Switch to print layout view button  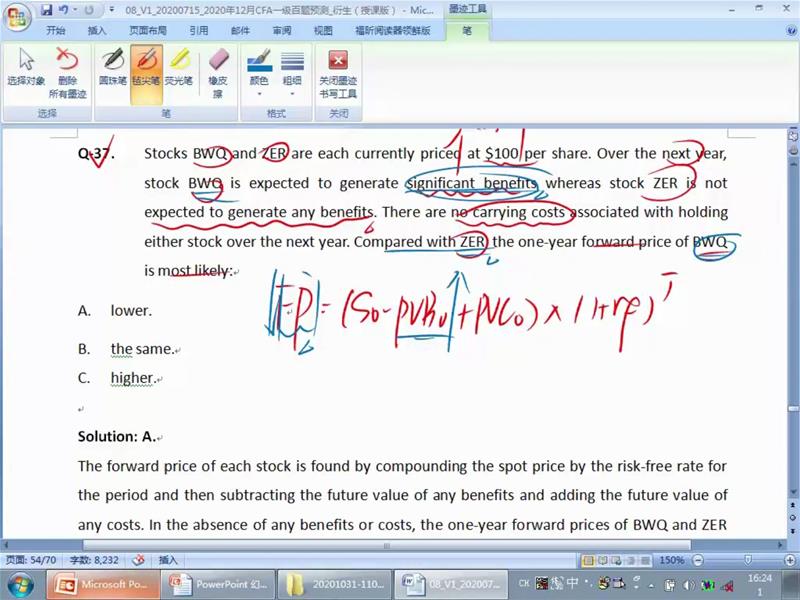click(x=589, y=561)
